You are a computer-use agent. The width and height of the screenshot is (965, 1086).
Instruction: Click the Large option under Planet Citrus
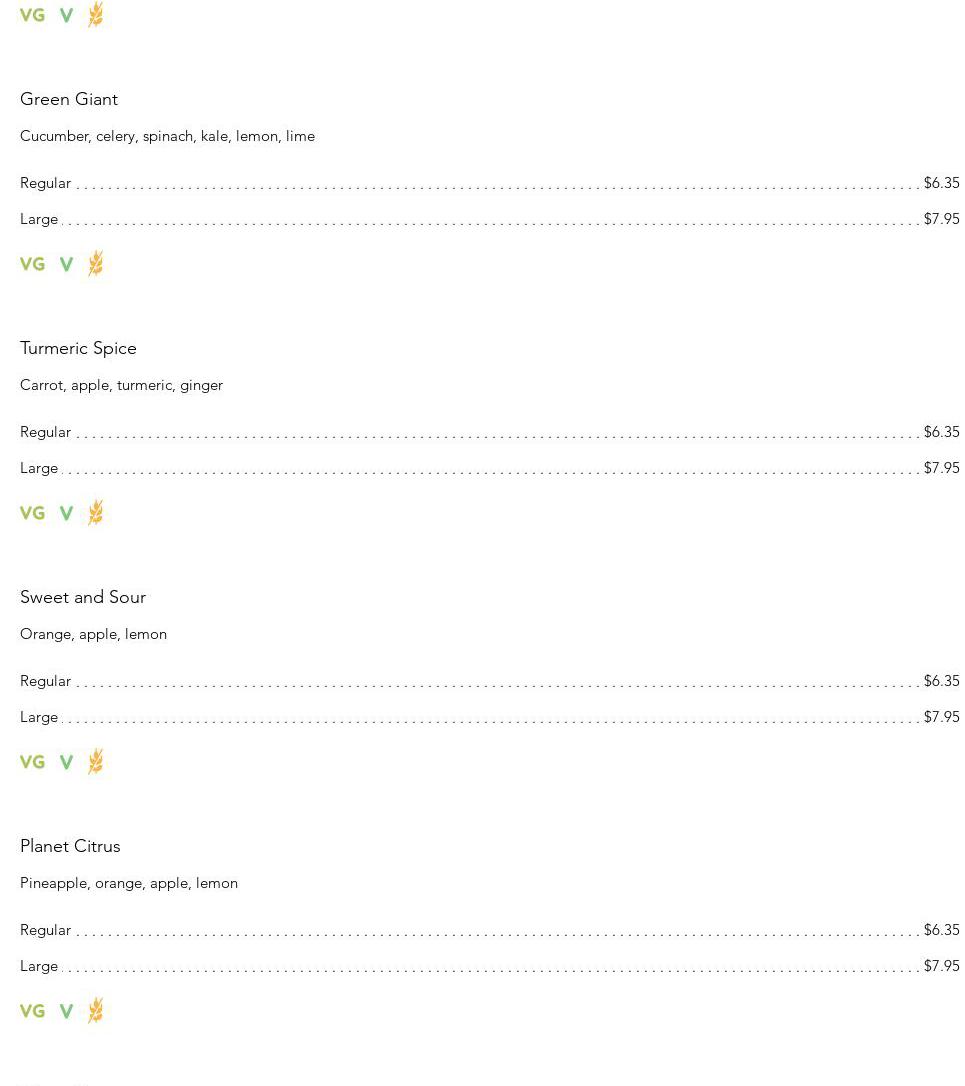click(490, 965)
